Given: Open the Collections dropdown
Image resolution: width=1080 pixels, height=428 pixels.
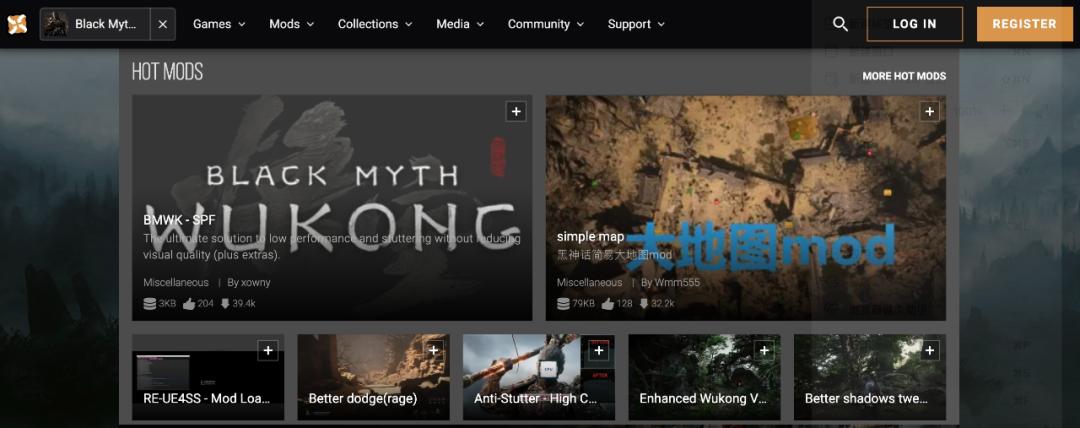Looking at the screenshot, I should [x=375, y=24].
